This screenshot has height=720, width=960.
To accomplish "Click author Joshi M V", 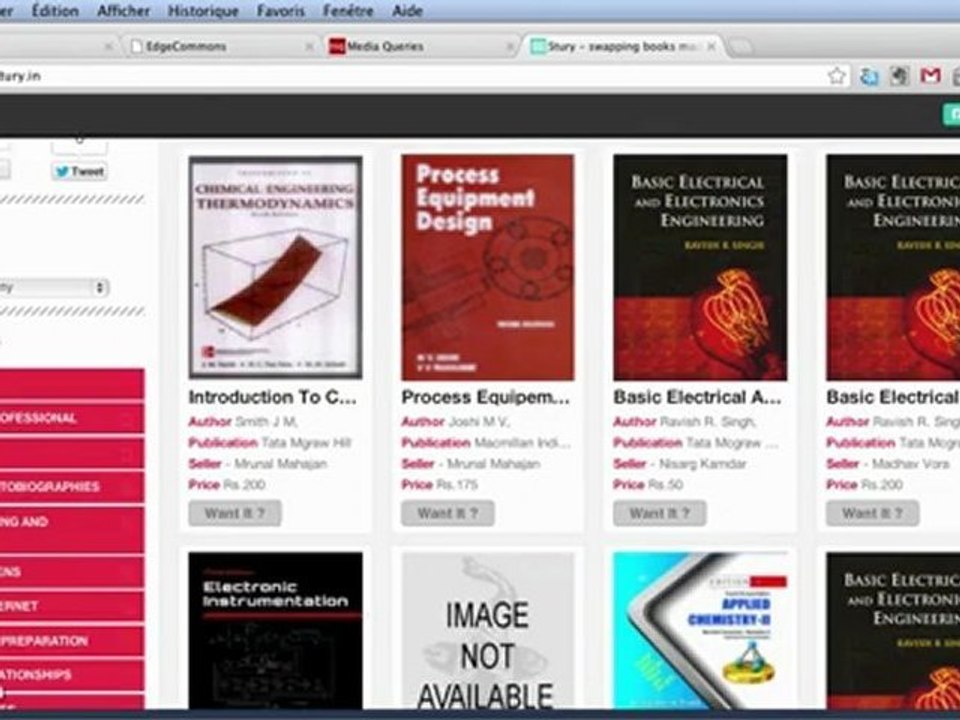I will tap(479, 422).
